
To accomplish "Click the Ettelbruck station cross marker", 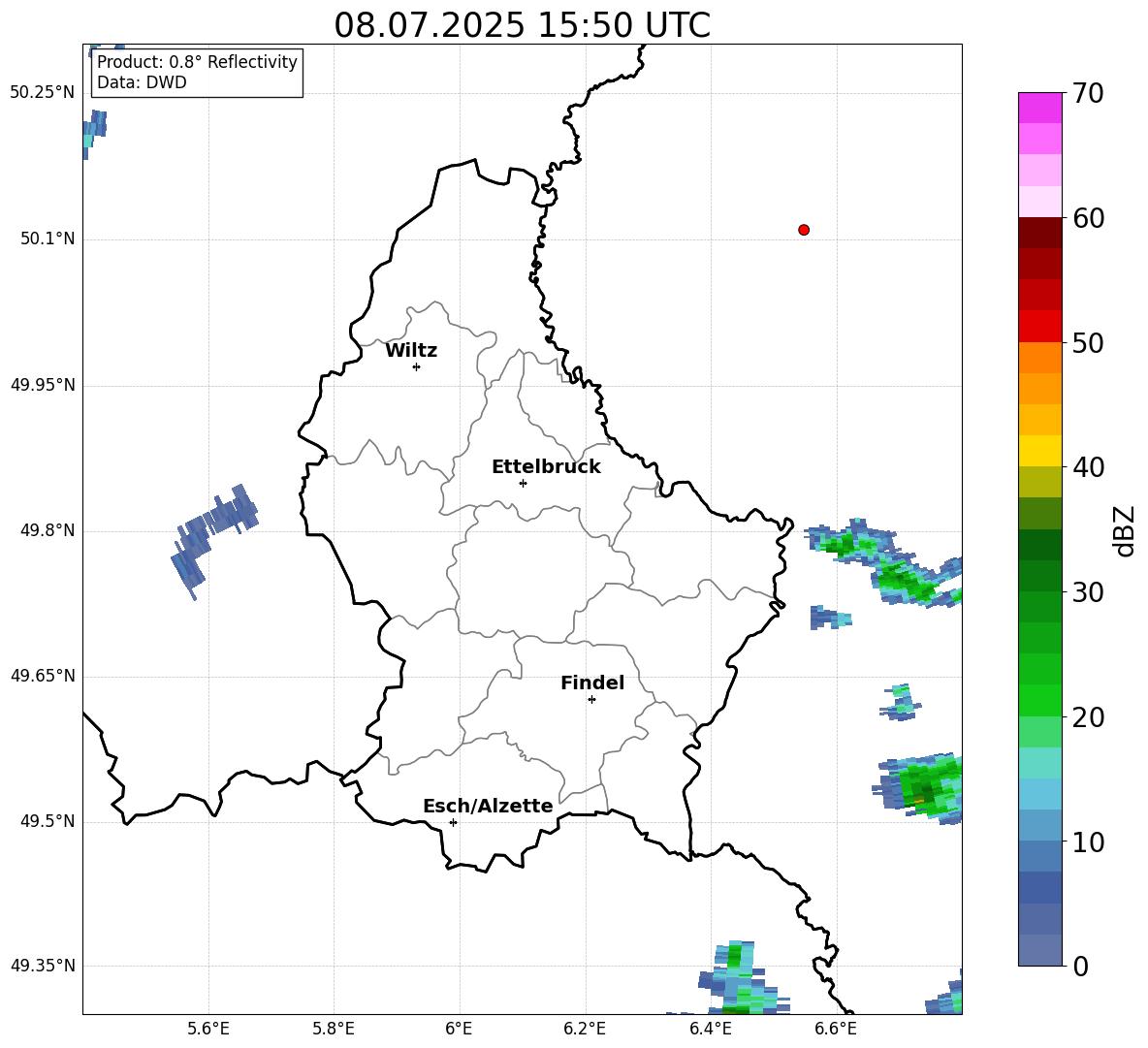I will point(523,483).
